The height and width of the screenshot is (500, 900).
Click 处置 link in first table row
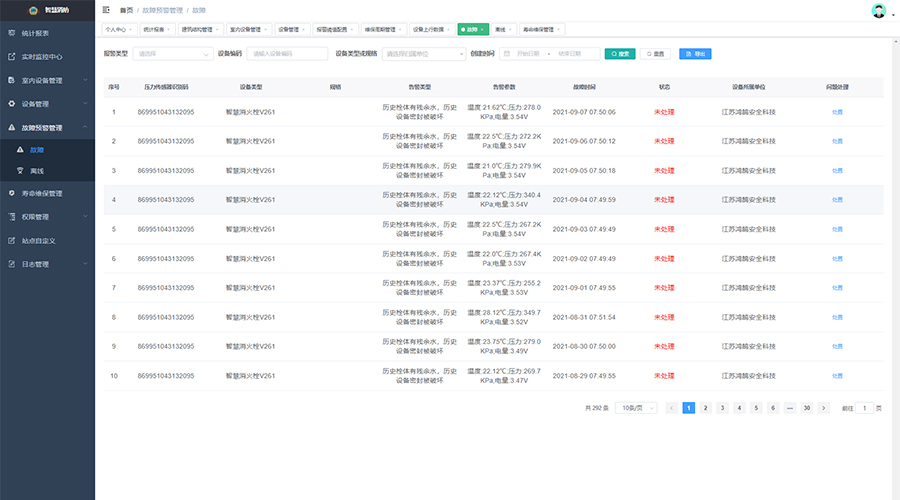pyautogui.click(x=837, y=112)
